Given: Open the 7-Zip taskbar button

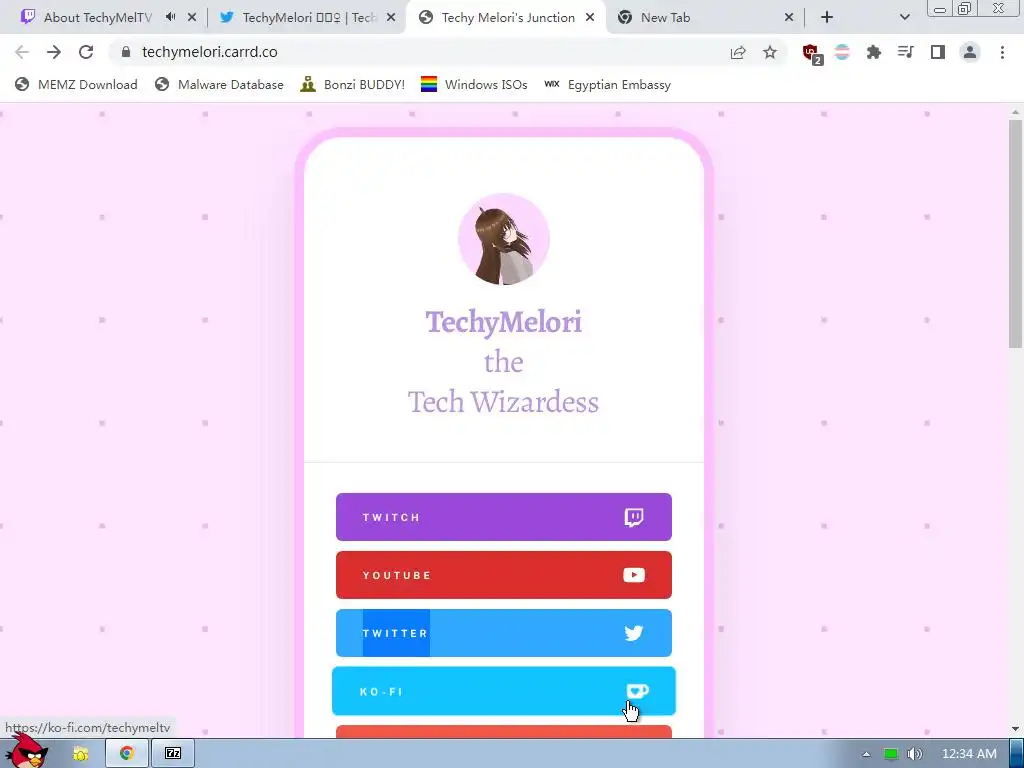Looking at the screenshot, I should tap(173, 754).
